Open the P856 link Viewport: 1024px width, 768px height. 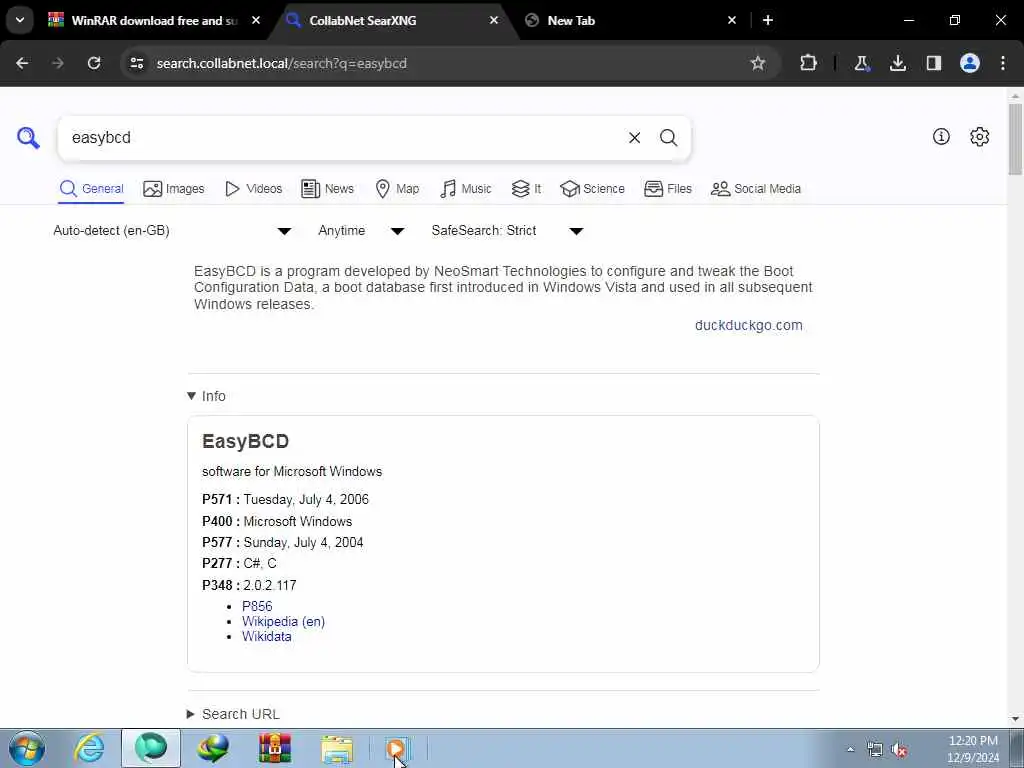[x=257, y=606]
